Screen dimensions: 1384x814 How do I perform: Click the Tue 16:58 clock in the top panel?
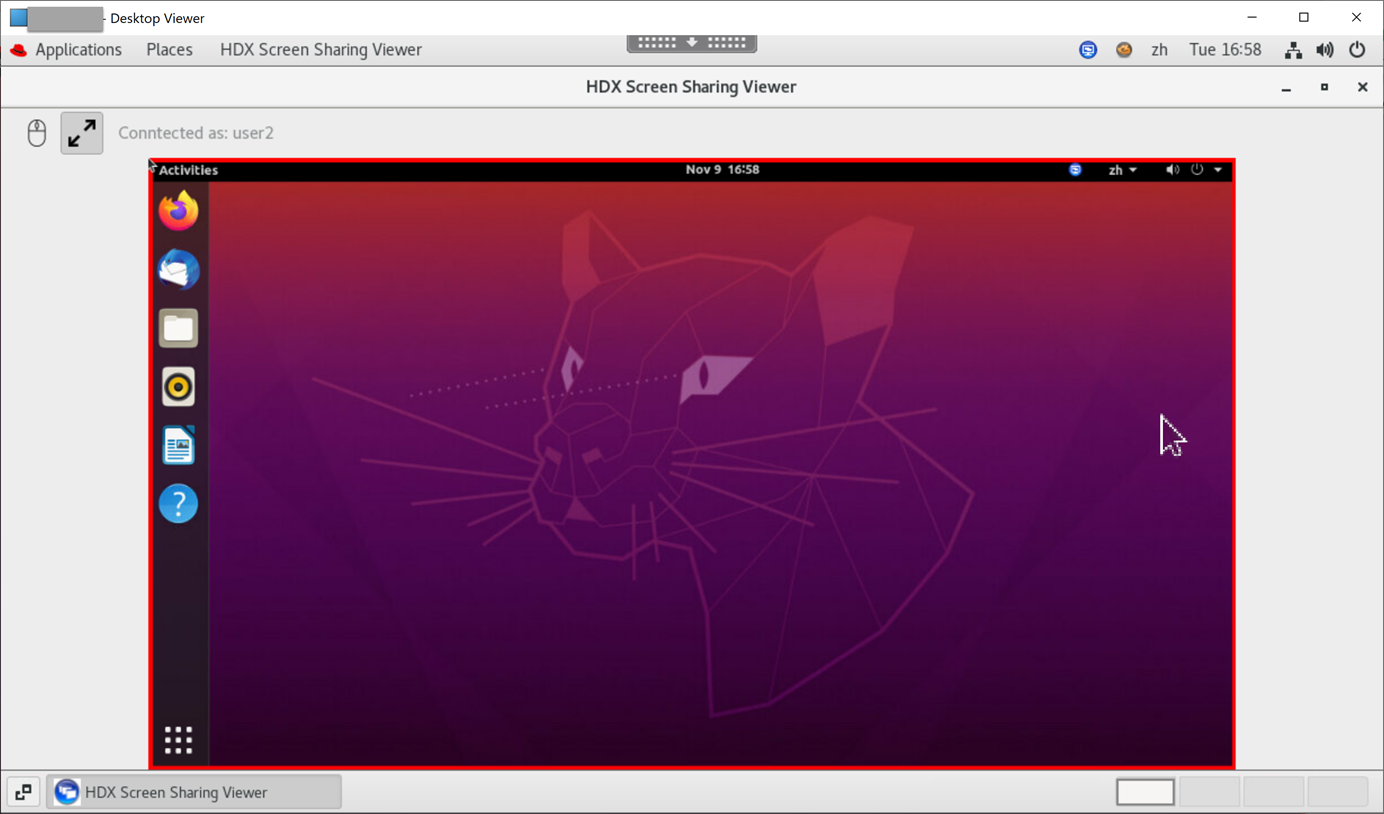[x=1225, y=50]
